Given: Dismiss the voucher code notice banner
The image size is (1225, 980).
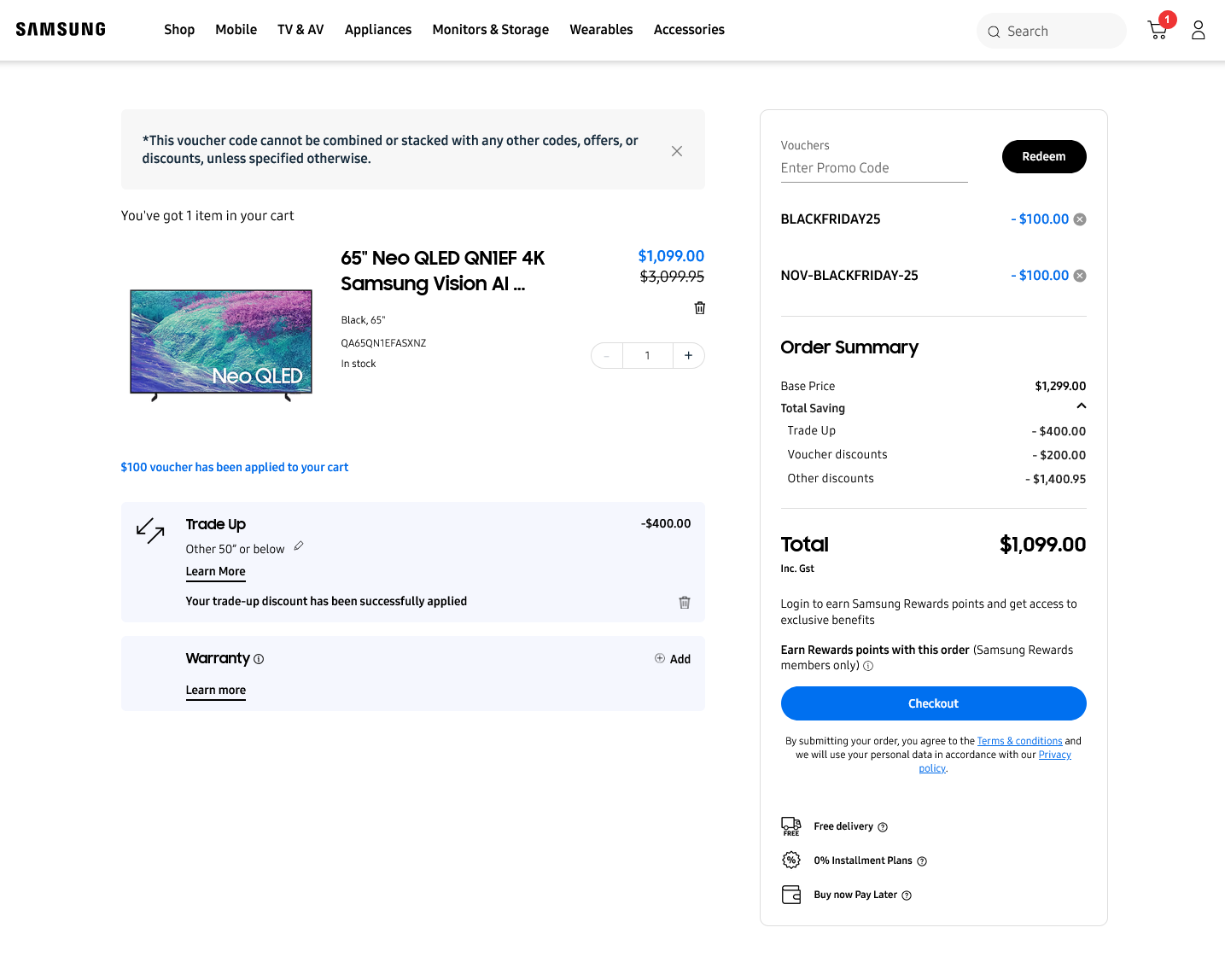Looking at the screenshot, I should 677,151.
